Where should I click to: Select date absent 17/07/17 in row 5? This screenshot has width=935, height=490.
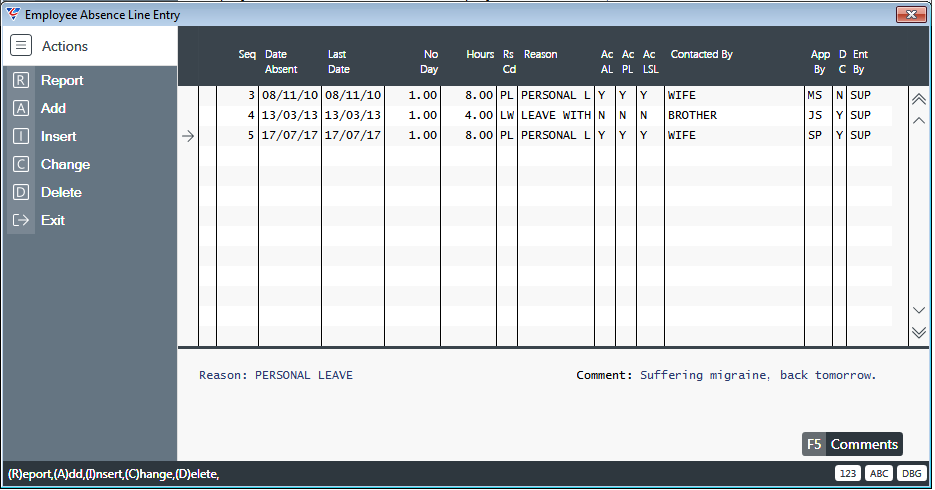[x=290, y=135]
